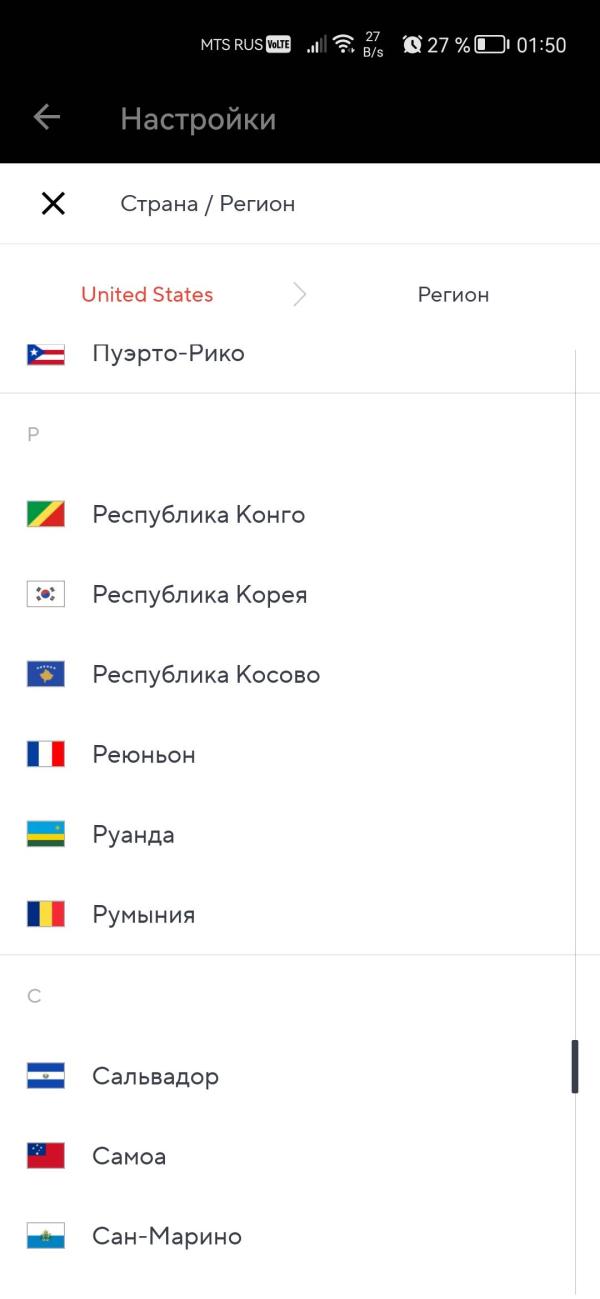Tap the back arrow next to Настройки
This screenshot has width=600, height=1299.
point(47,118)
